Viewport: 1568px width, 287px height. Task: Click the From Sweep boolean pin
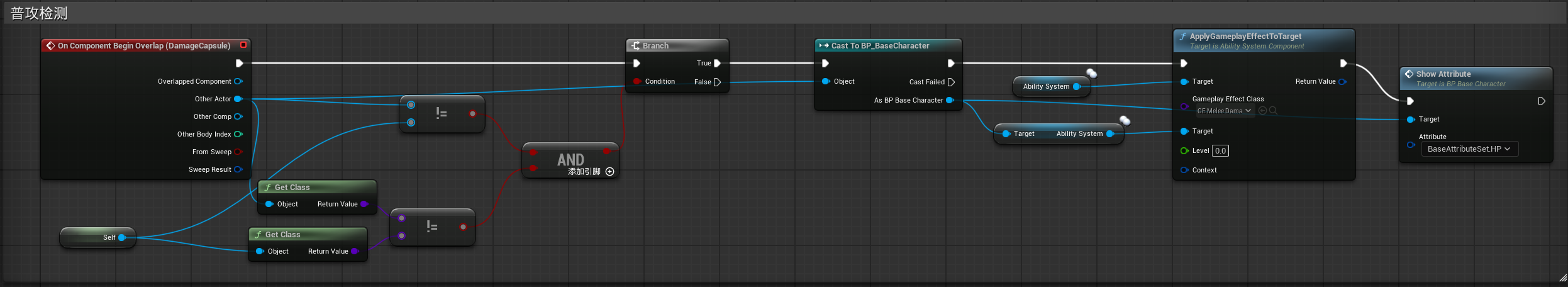238,152
